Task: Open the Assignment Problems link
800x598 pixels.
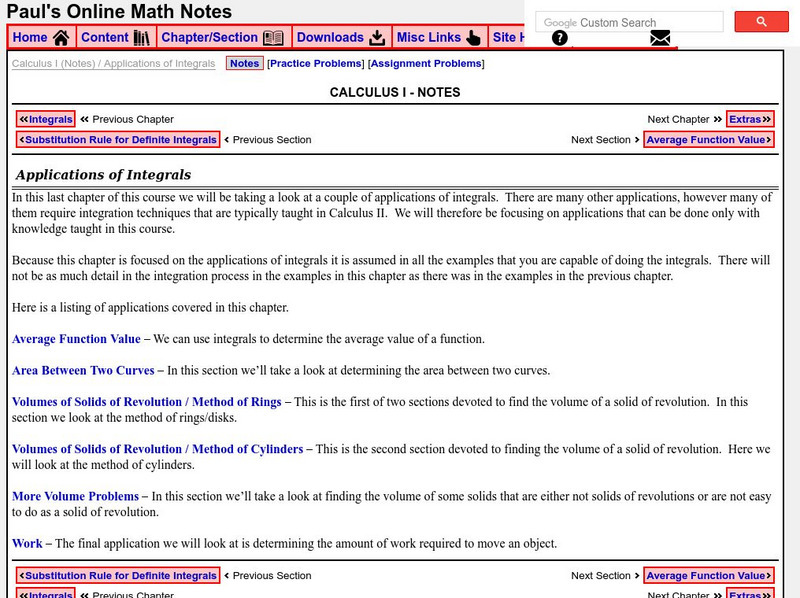Action: click(426, 63)
